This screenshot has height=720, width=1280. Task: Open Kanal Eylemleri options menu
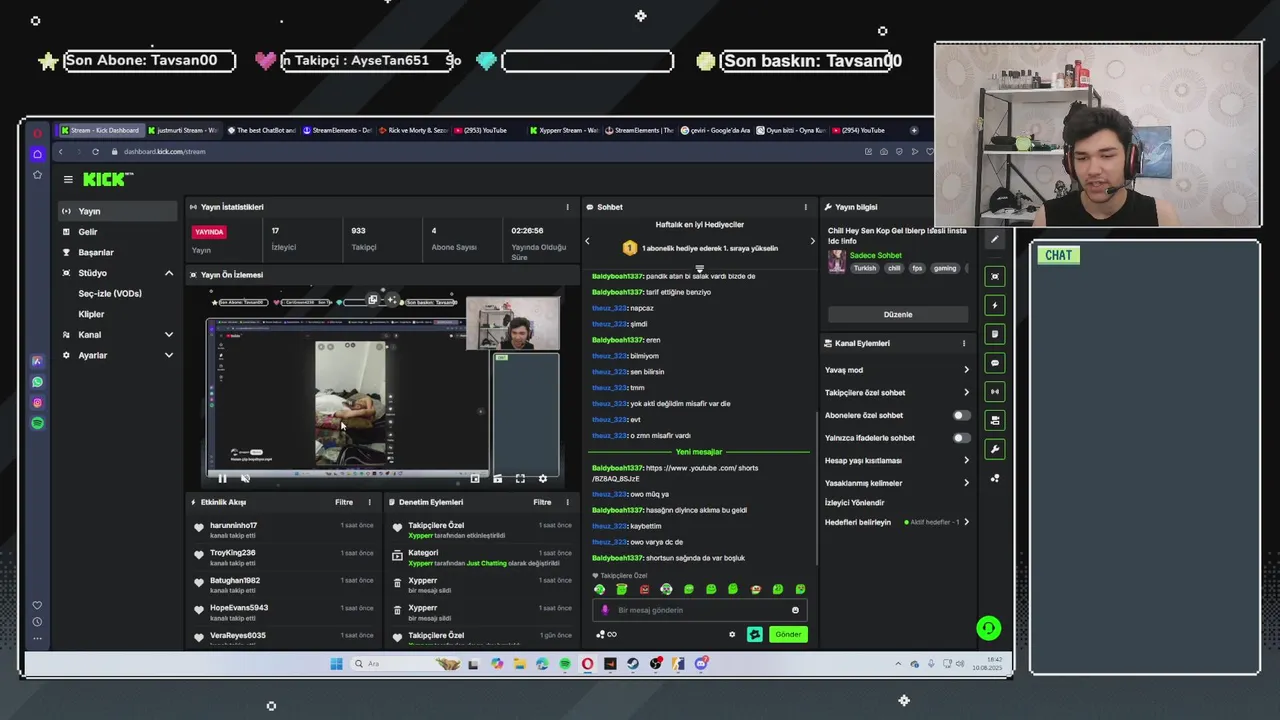point(964,343)
